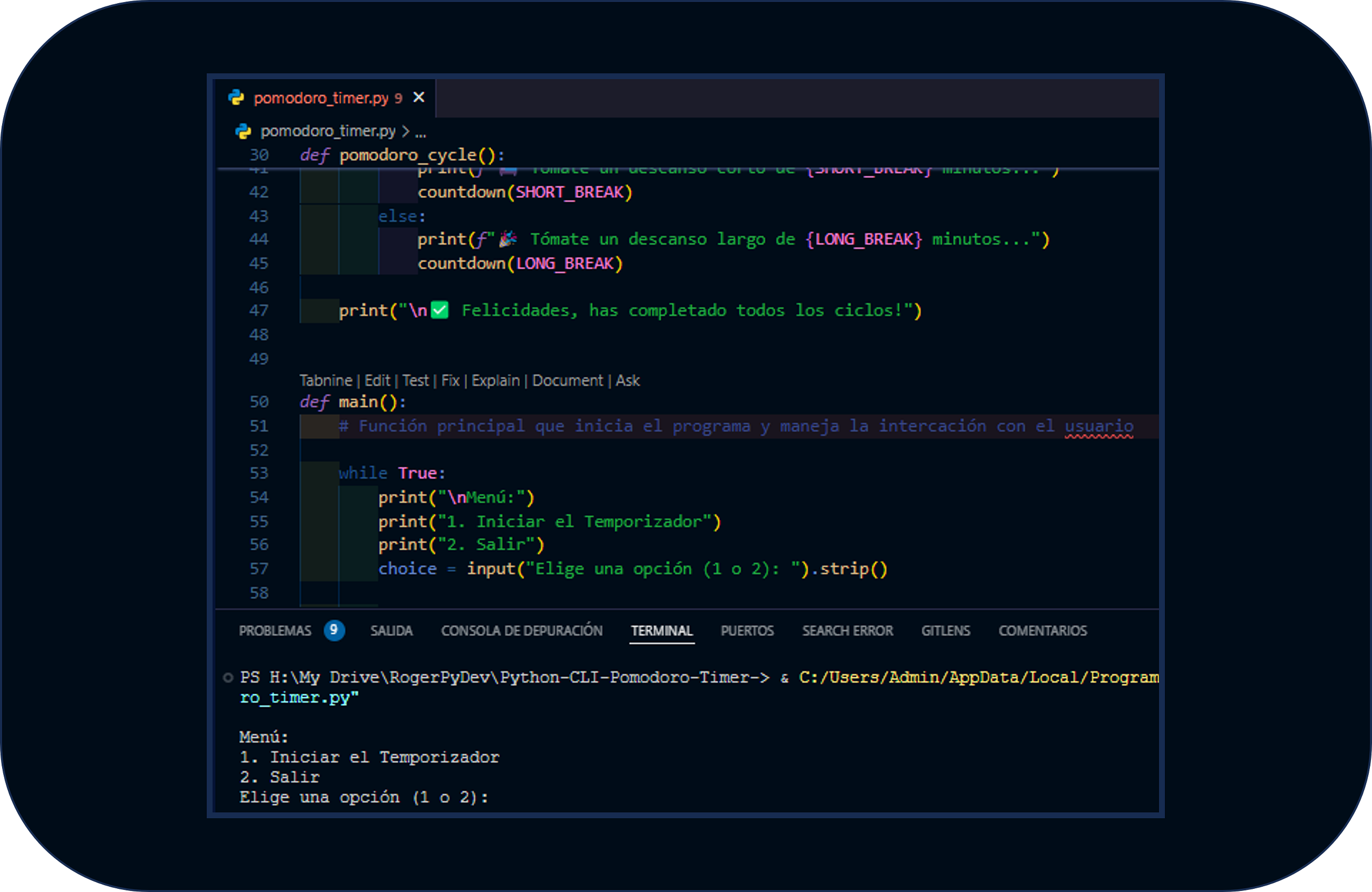Screen dimensions: 1372x892
Task: Click 'print("1. Iniciar el Temporizador")' in the editor
Action: (x=549, y=522)
